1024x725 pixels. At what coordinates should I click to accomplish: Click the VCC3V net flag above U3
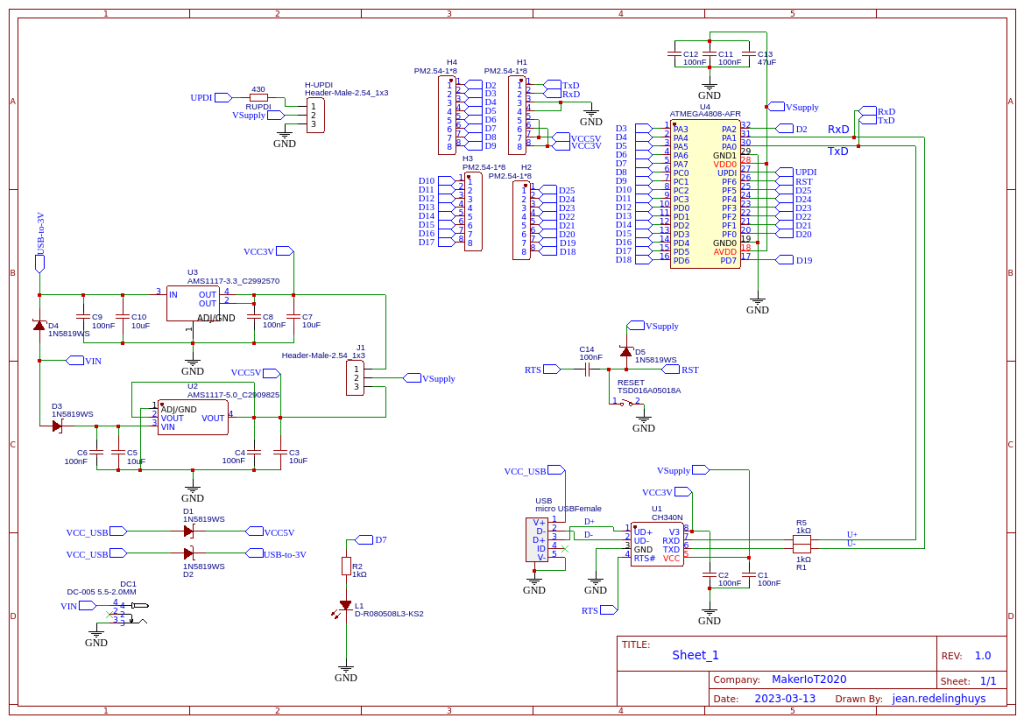click(x=268, y=251)
